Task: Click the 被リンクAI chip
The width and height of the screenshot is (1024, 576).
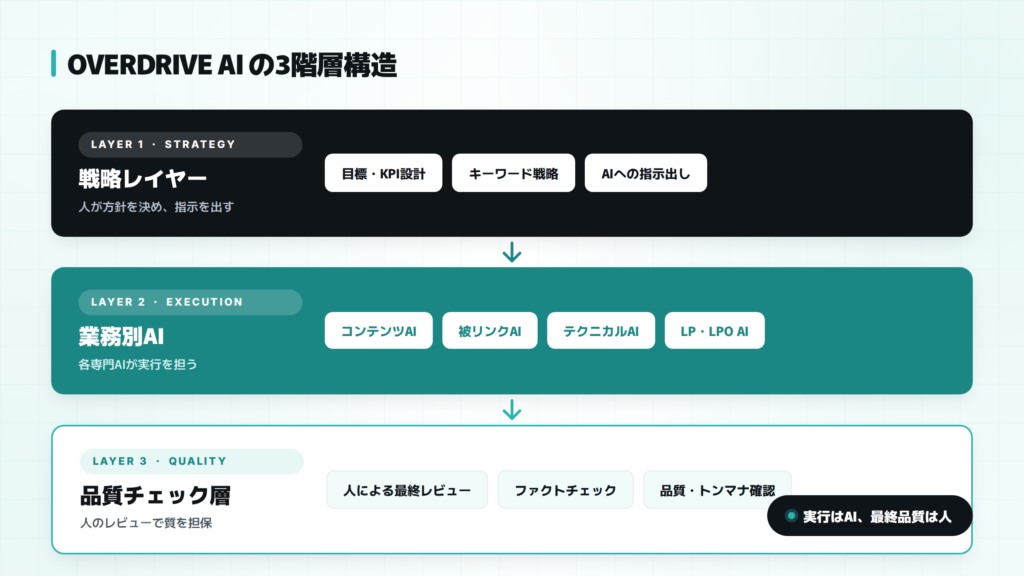Action: coord(490,330)
